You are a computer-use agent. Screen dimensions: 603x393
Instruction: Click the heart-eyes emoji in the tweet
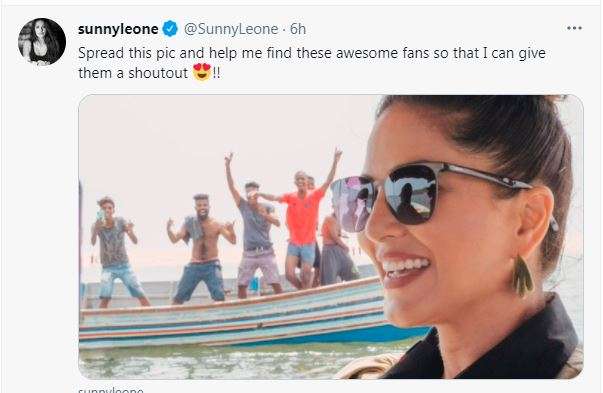pyautogui.click(x=202, y=72)
